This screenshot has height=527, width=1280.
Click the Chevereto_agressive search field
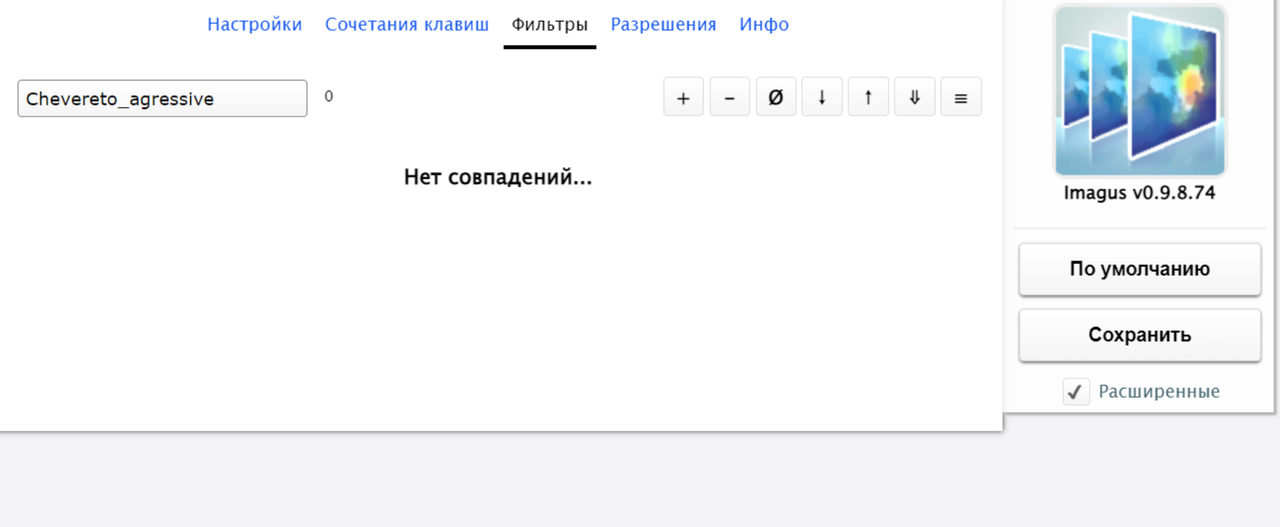[162, 98]
